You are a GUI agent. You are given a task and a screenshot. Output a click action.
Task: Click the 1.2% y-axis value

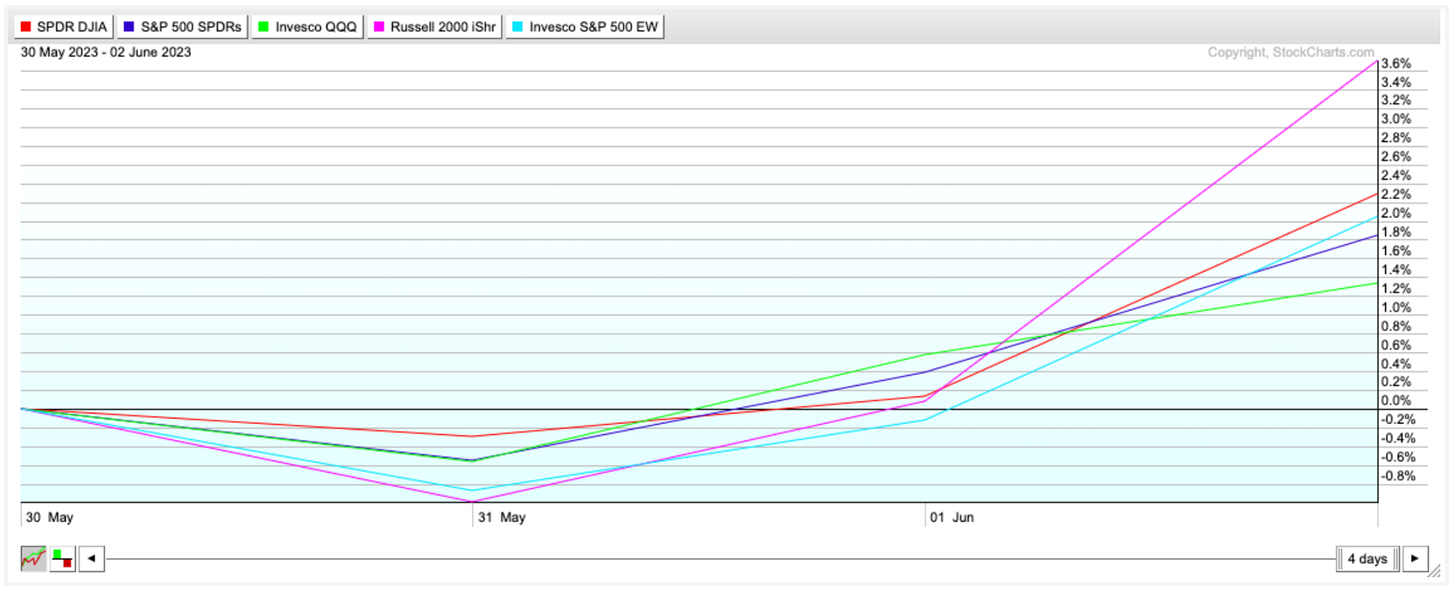[x=1396, y=288]
